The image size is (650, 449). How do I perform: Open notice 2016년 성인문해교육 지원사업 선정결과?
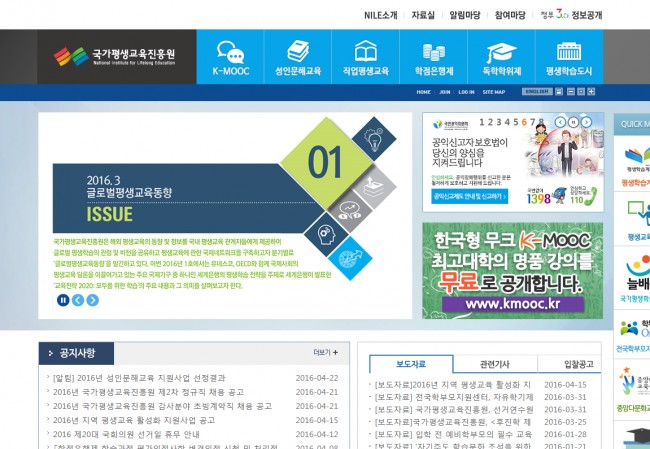point(139,378)
